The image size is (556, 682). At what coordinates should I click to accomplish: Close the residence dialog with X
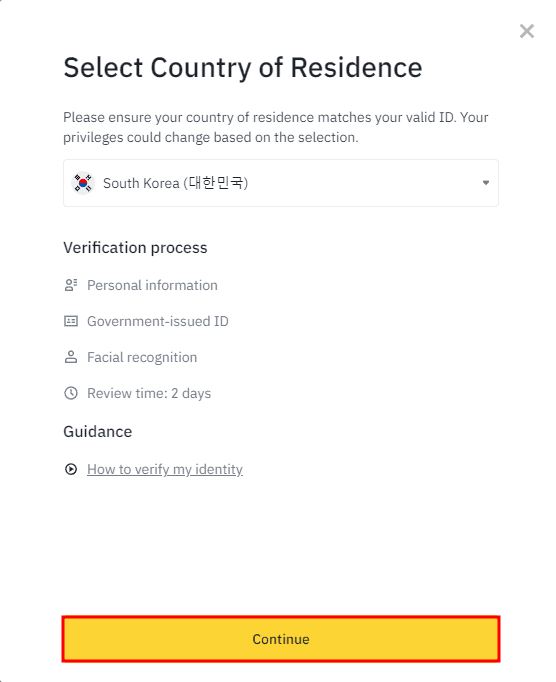pos(526,31)
